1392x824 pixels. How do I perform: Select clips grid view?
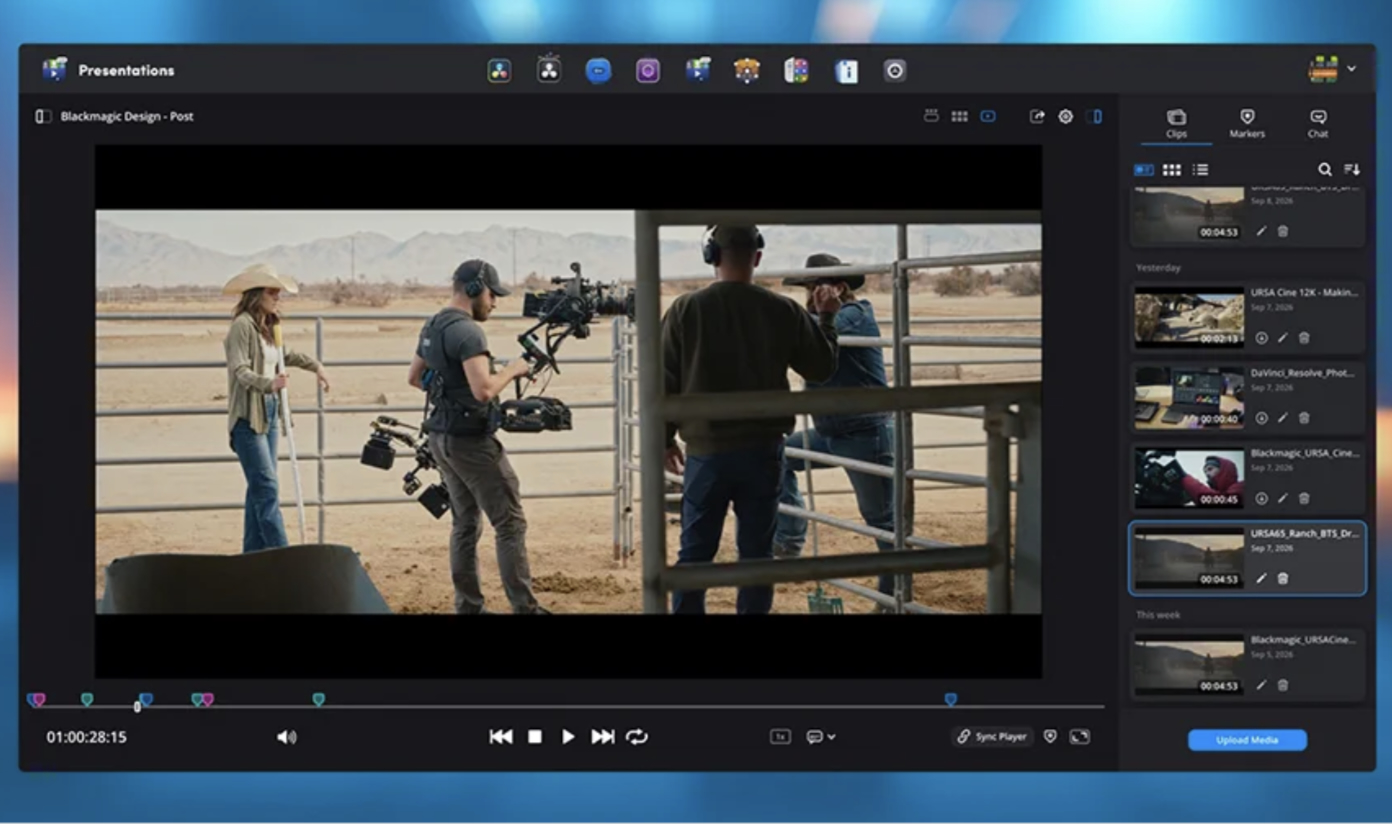click(x=1172, y=170)
